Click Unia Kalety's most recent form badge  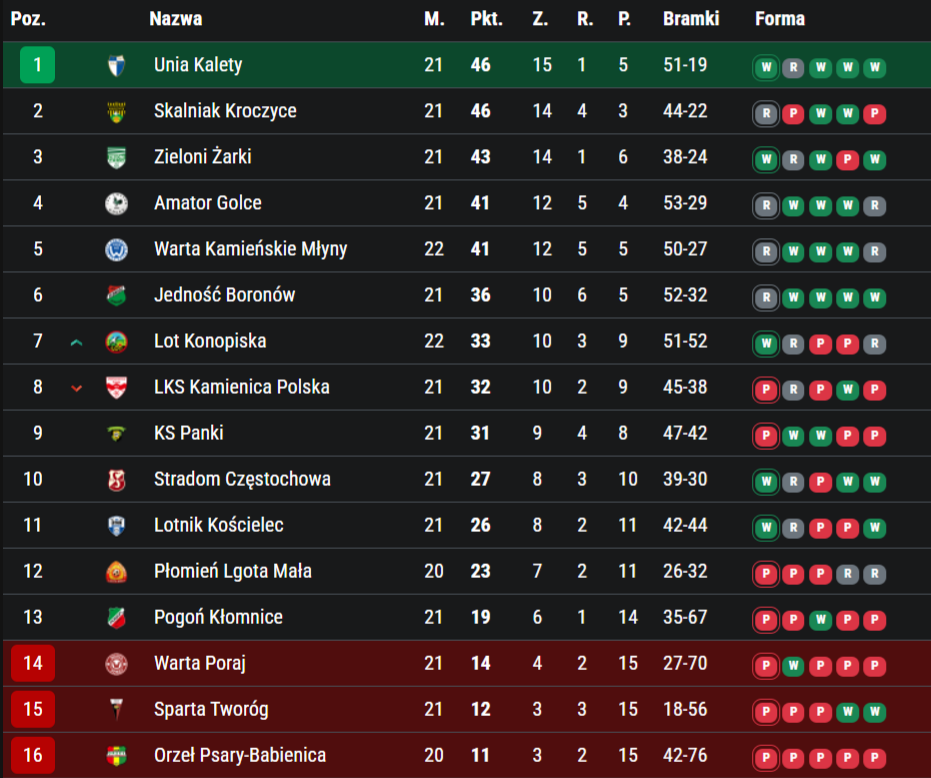[767, 67]
